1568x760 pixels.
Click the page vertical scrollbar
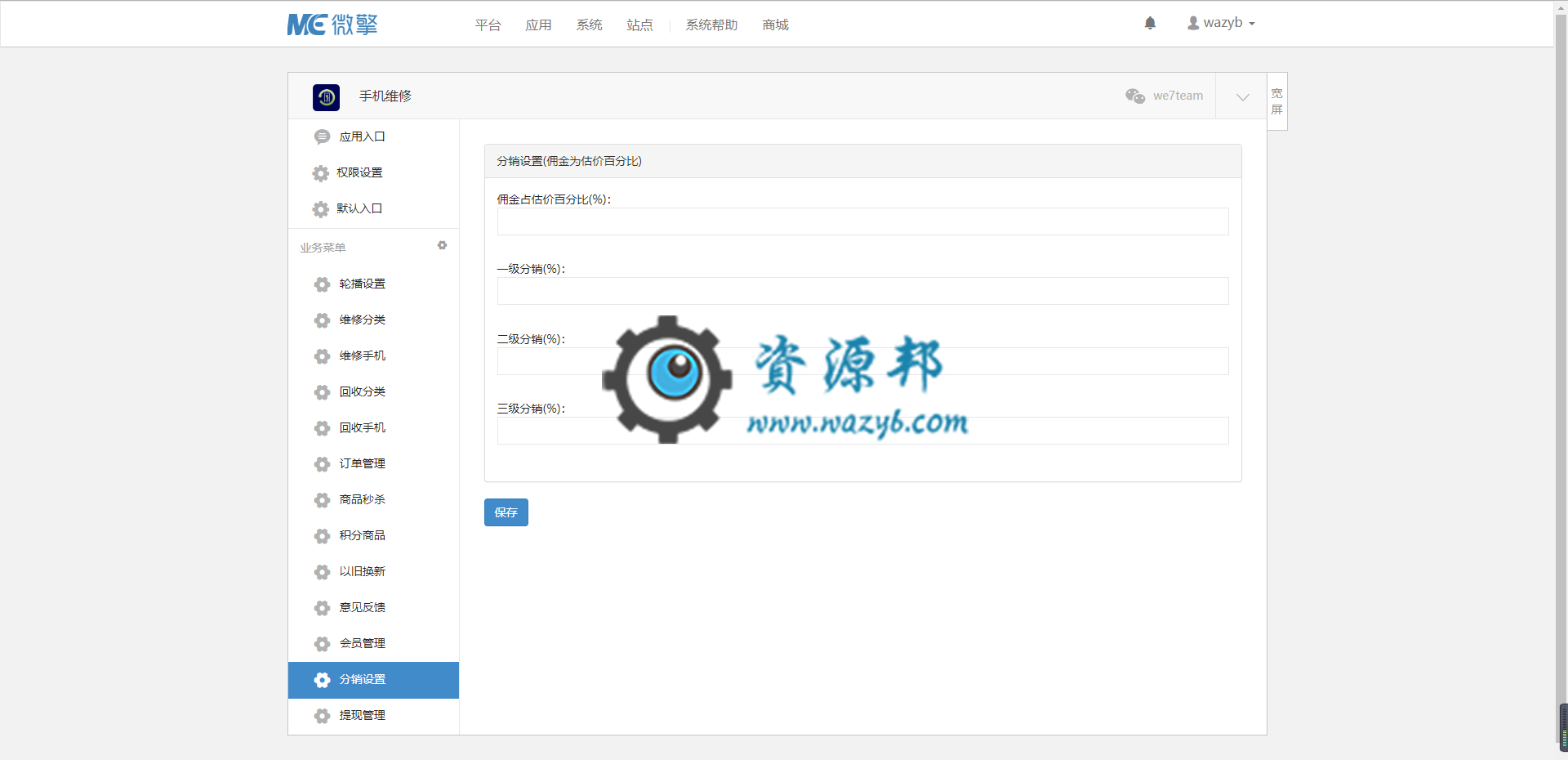[x=1561, y=380]
